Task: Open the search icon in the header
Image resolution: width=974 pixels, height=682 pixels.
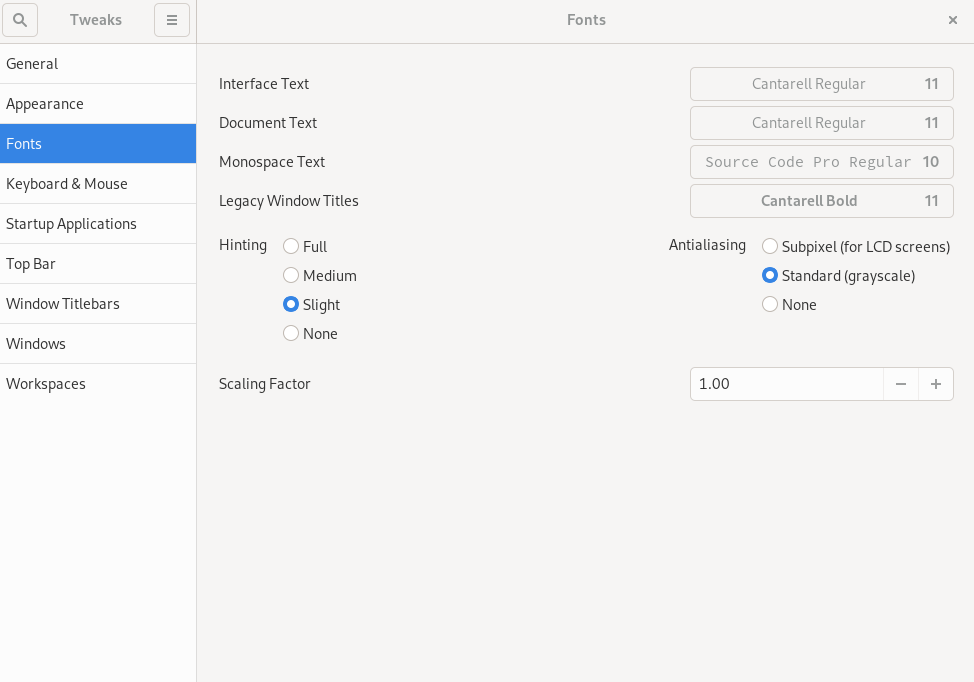Action: [20, 20]
